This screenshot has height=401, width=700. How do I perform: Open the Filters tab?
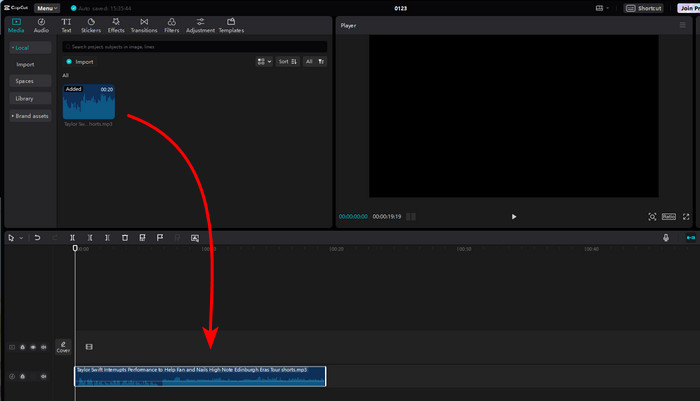coord(171,25)
